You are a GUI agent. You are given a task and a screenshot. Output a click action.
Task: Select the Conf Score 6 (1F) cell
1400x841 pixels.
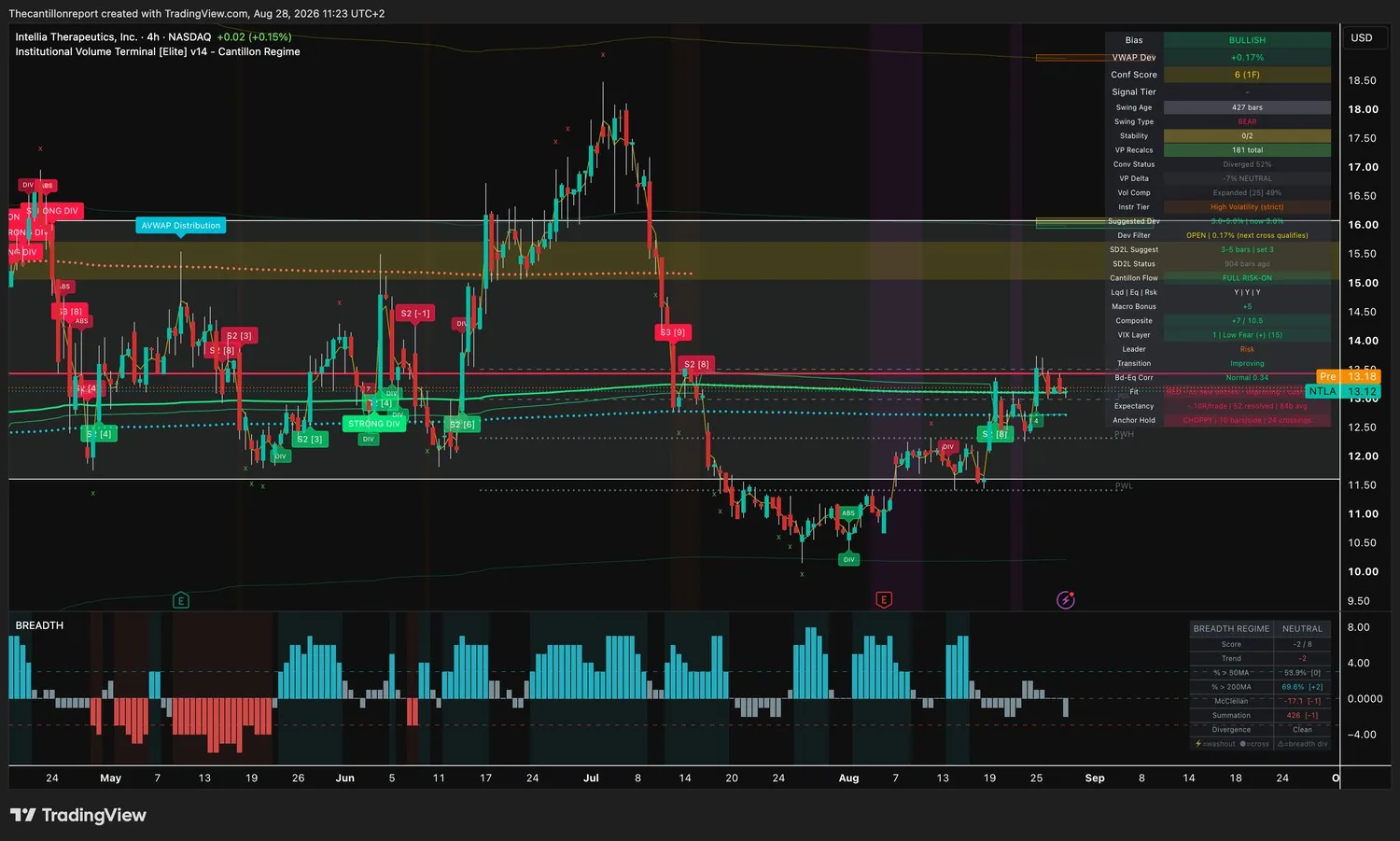1247,75
